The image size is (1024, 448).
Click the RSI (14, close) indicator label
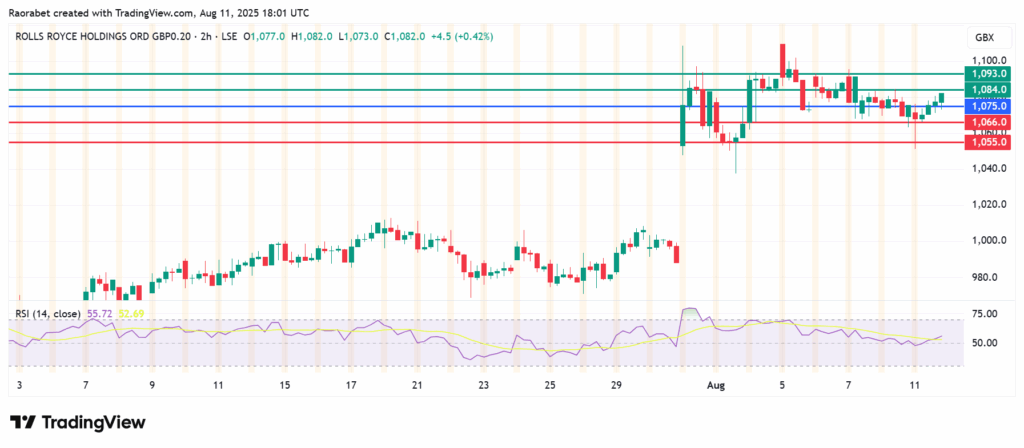click(48, 313)
